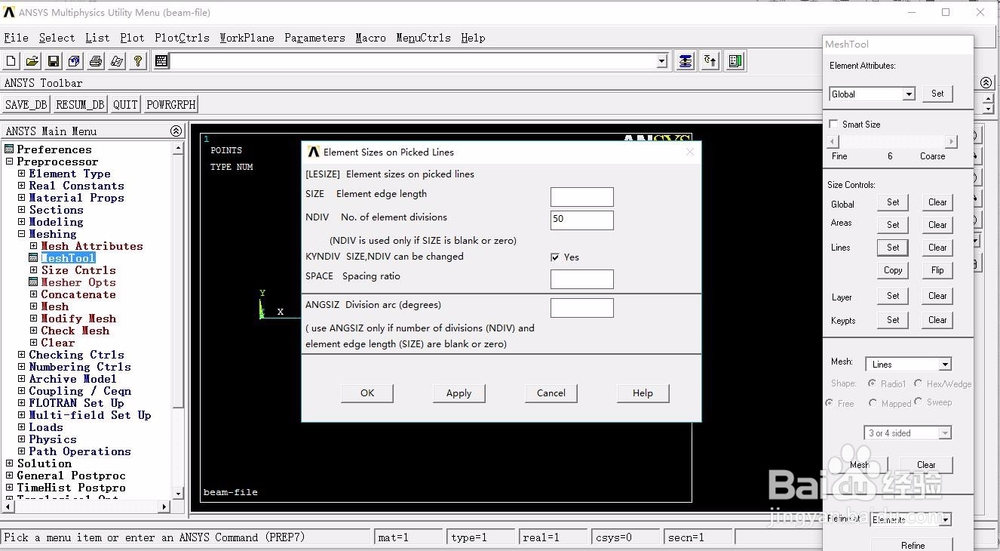Click Apply in the Element Sizes dialog
1000x551 pixels.
tap(459, 393)
